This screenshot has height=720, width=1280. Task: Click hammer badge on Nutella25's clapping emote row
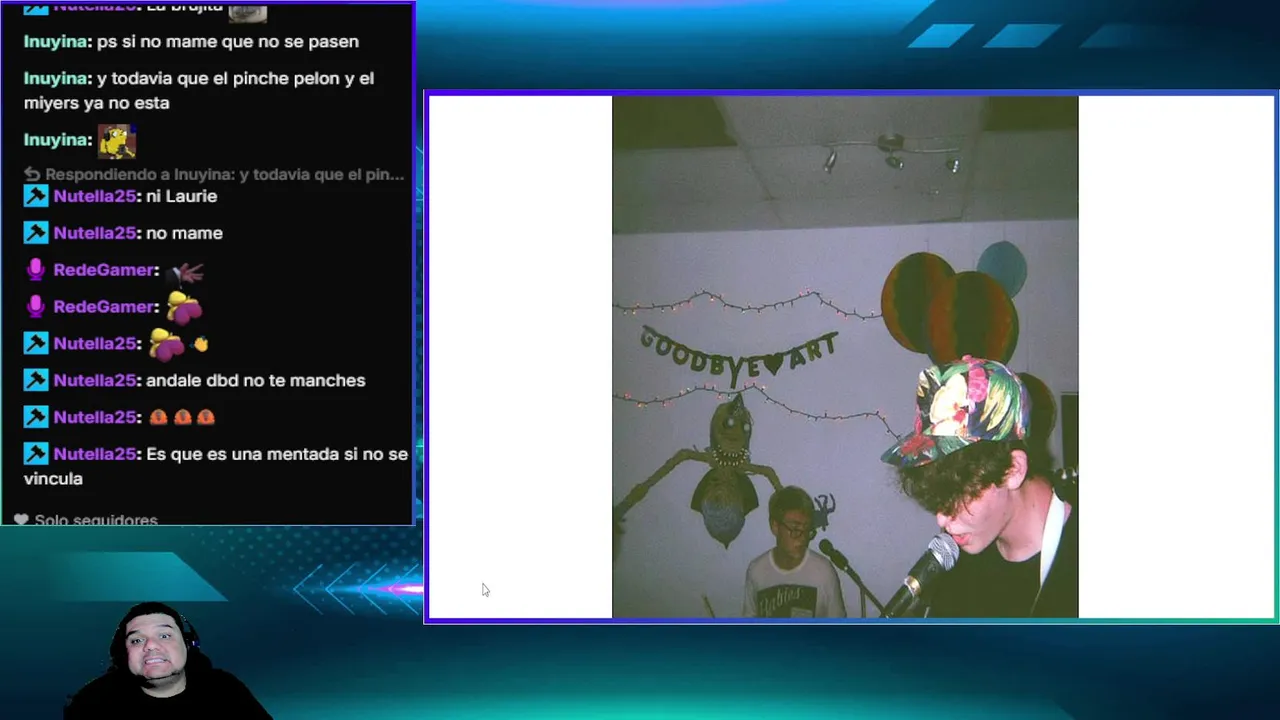tap(36, 343)
